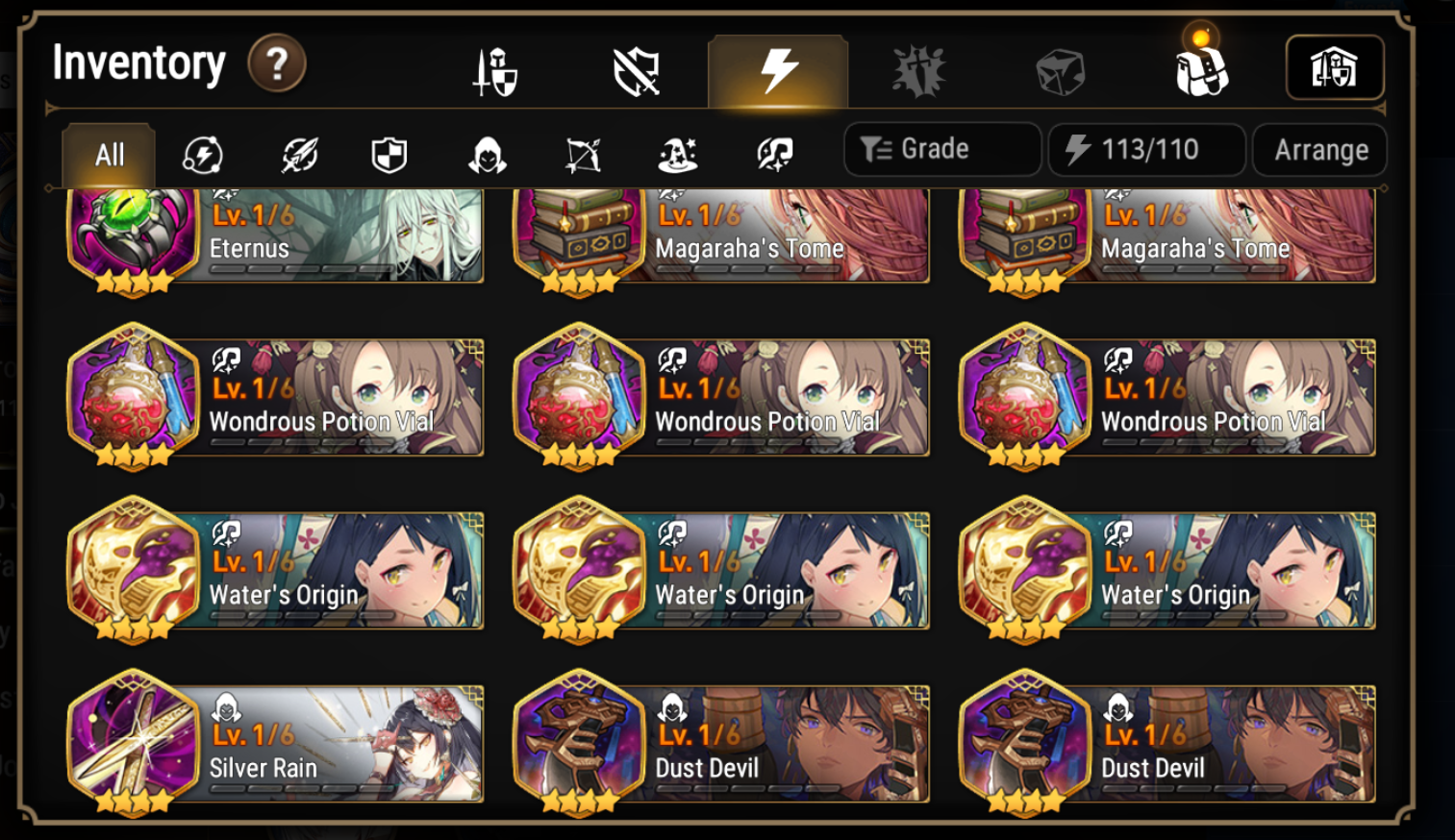Filter by Soul Weaver class icon

point(774,155)
